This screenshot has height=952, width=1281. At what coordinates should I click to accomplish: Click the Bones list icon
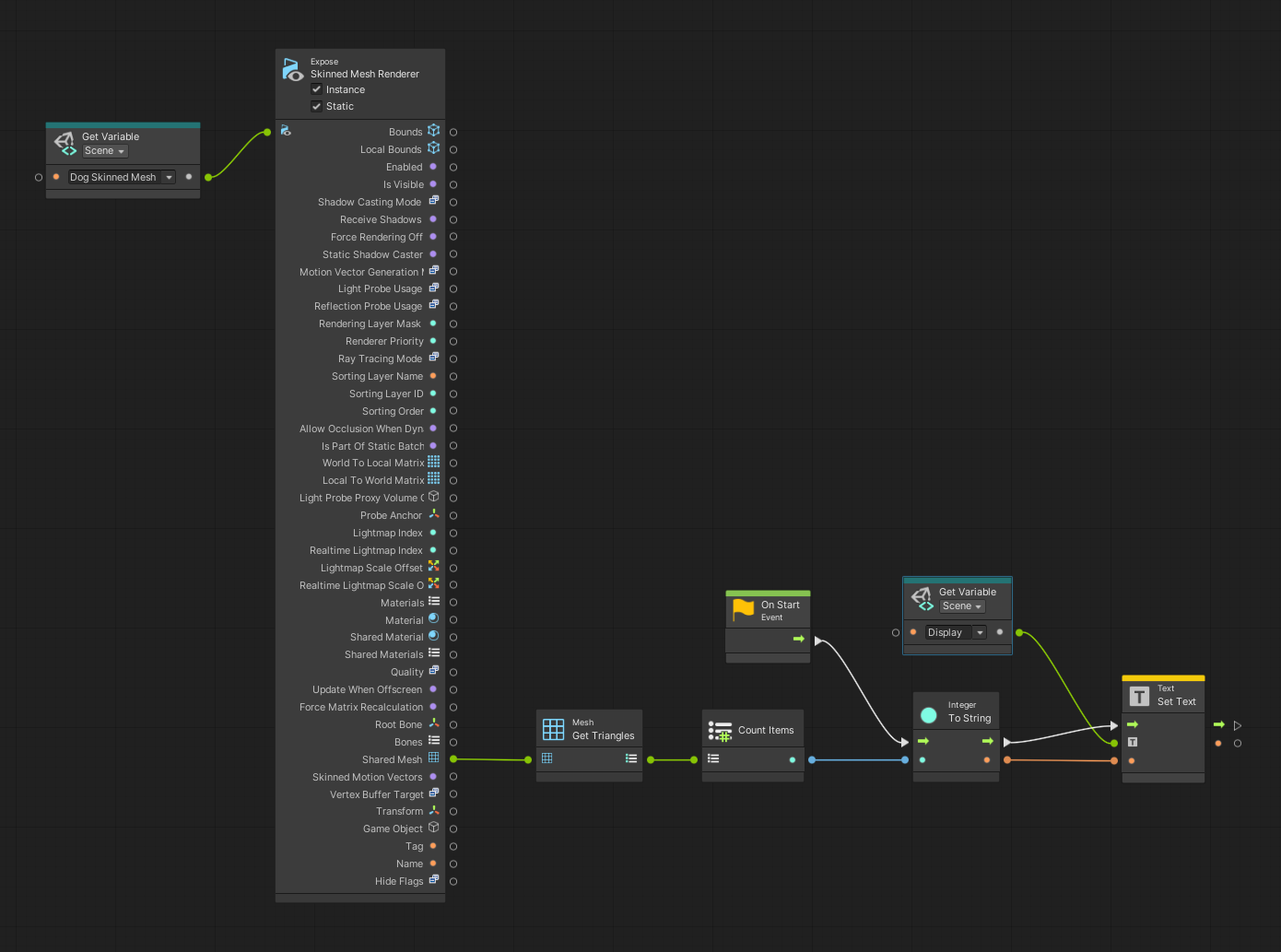pos(433,740)
